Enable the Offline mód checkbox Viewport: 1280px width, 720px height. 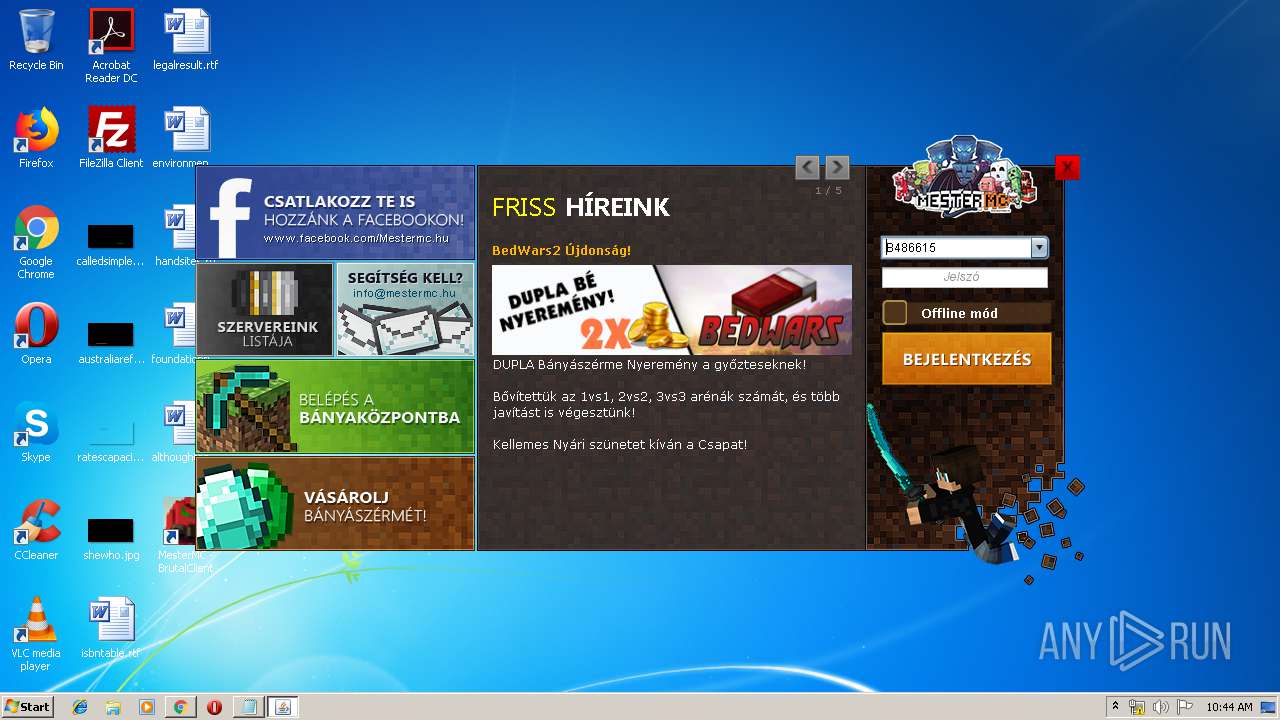pos(895,313)
